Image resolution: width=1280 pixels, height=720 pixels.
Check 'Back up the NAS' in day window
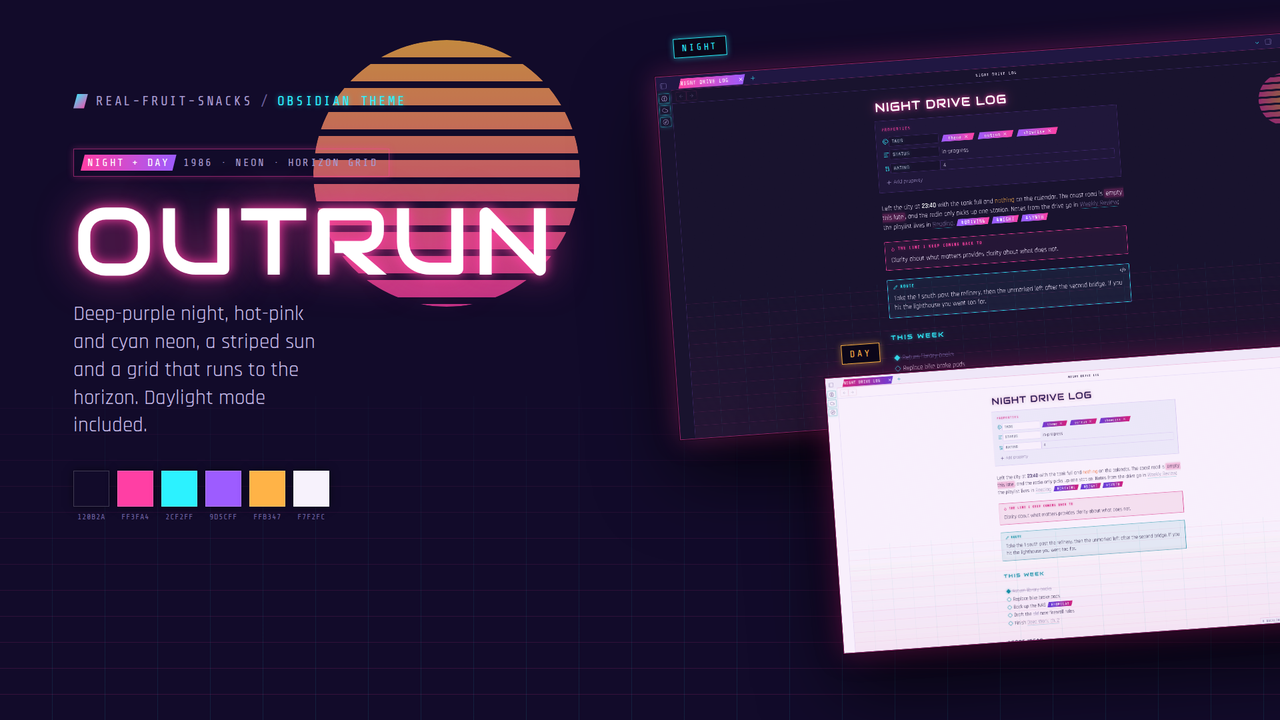click(1010, 607)
